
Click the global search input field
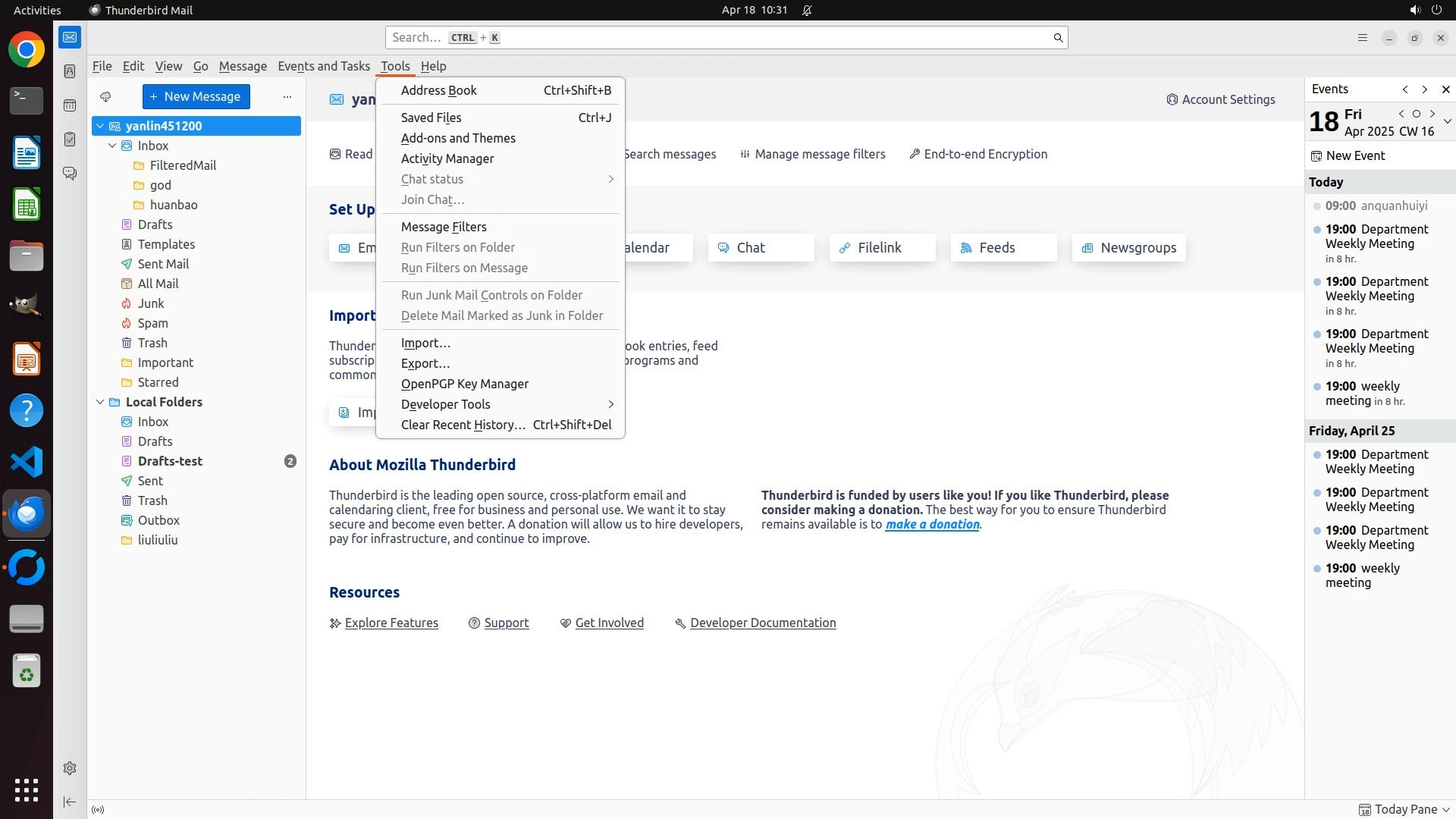pyautogui.click(x=720, y=37)
